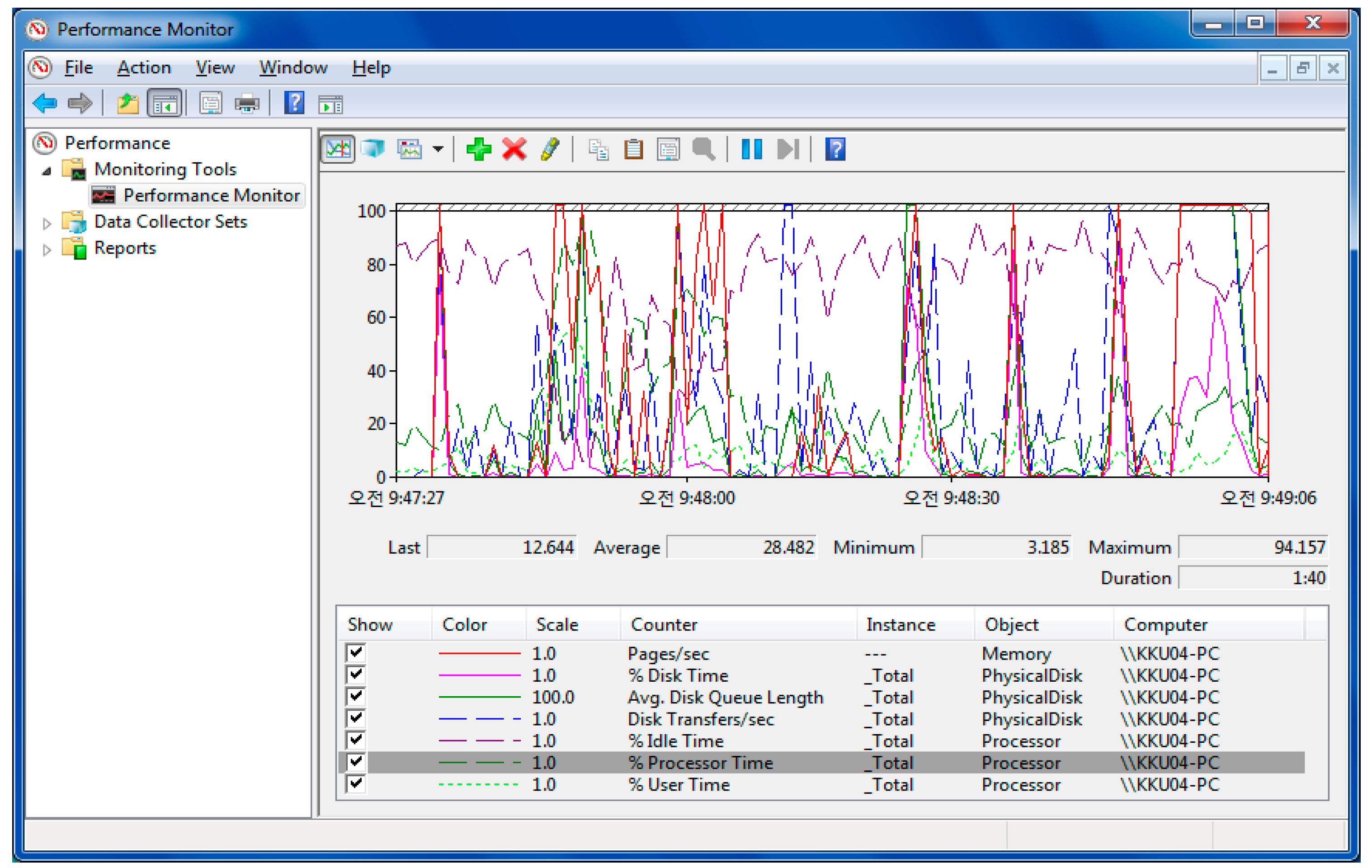Viewport: 1372px width, 868px height.
Task: Click the dashed blue line for Disk Transfers/sec
Action: pyautogui.click(x=479, y=719)
